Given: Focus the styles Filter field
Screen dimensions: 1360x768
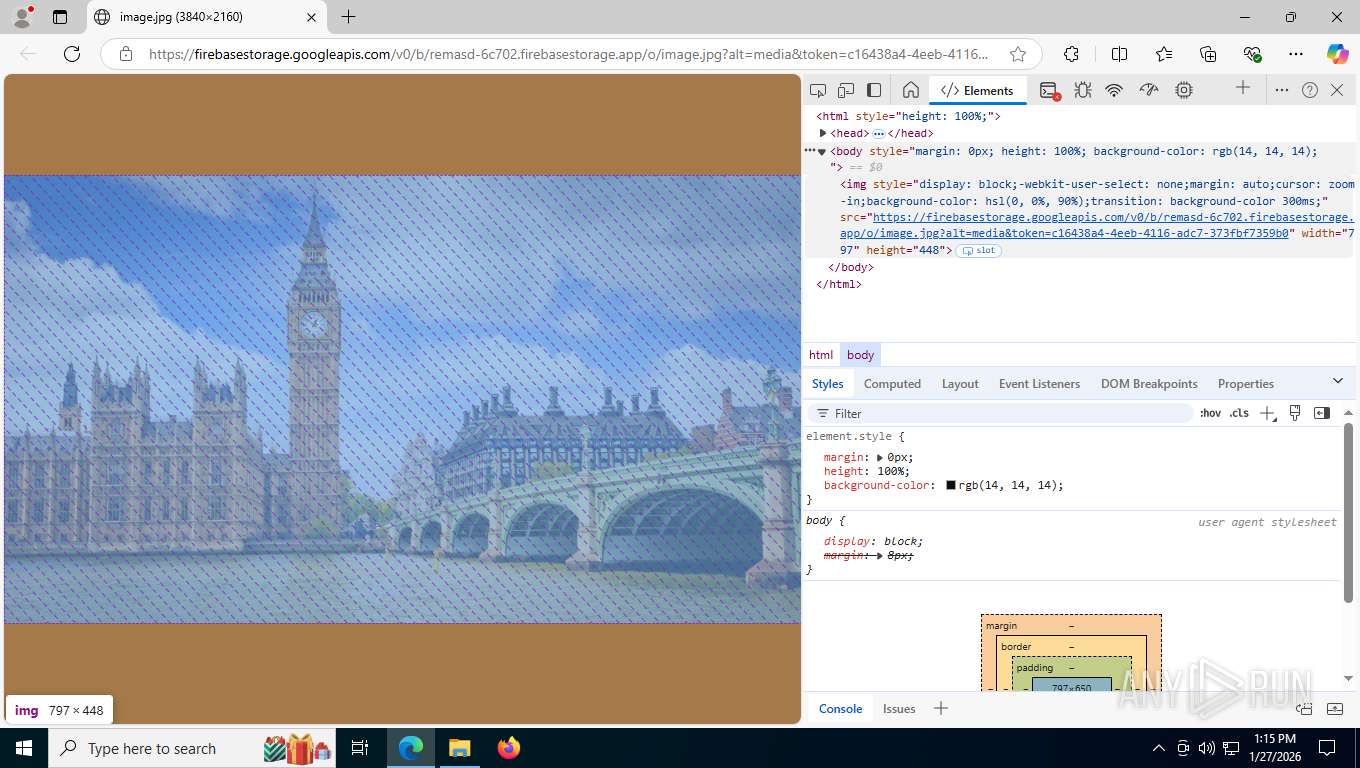Looking at the screenshot, I should pos(1000,413).
